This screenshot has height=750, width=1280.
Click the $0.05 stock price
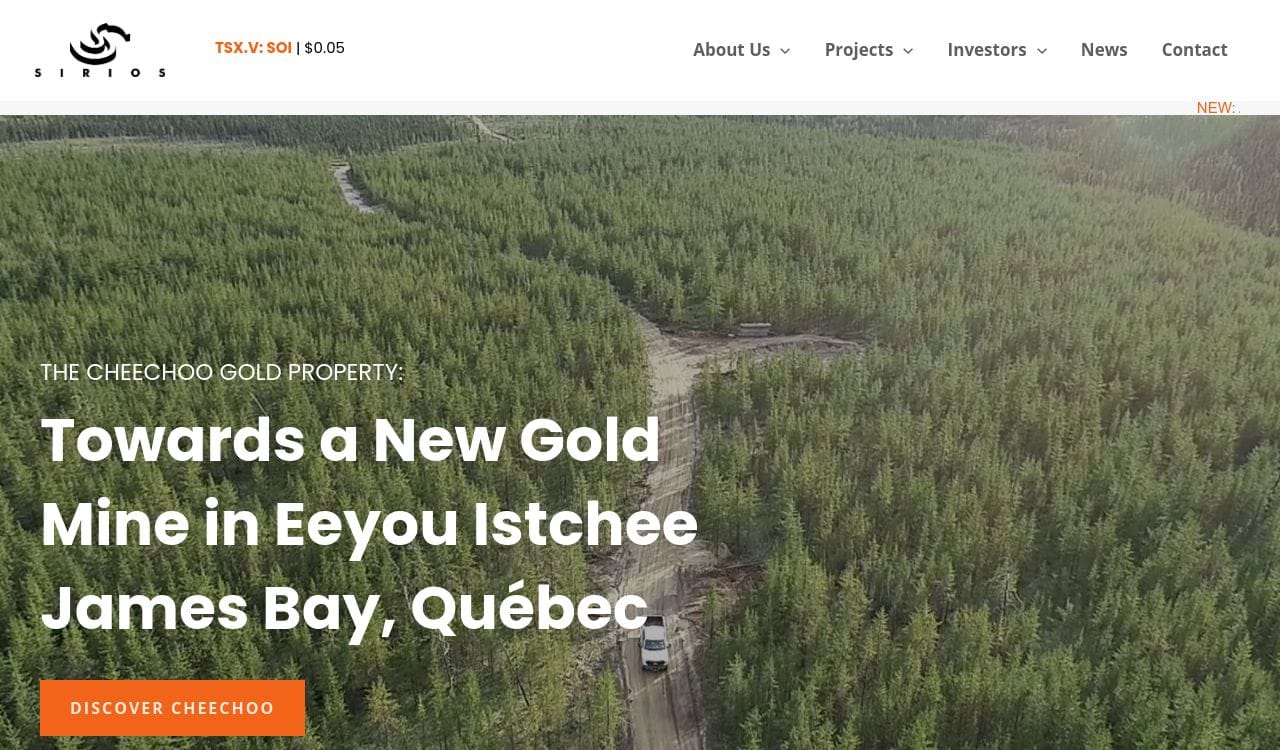[x=325, y=47]
